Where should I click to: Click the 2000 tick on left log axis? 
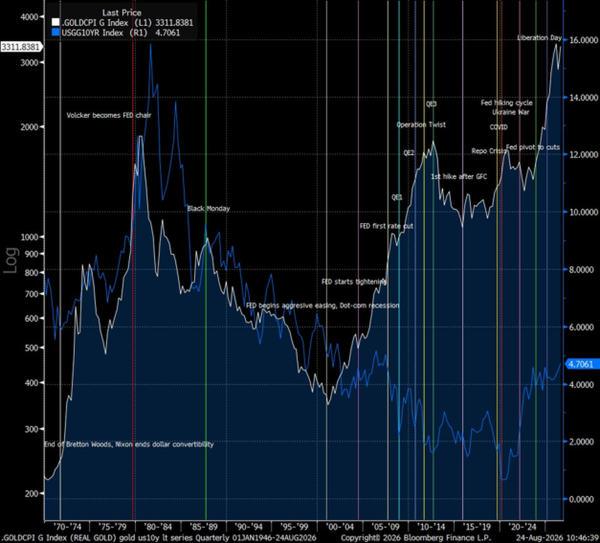click(29, 127)
